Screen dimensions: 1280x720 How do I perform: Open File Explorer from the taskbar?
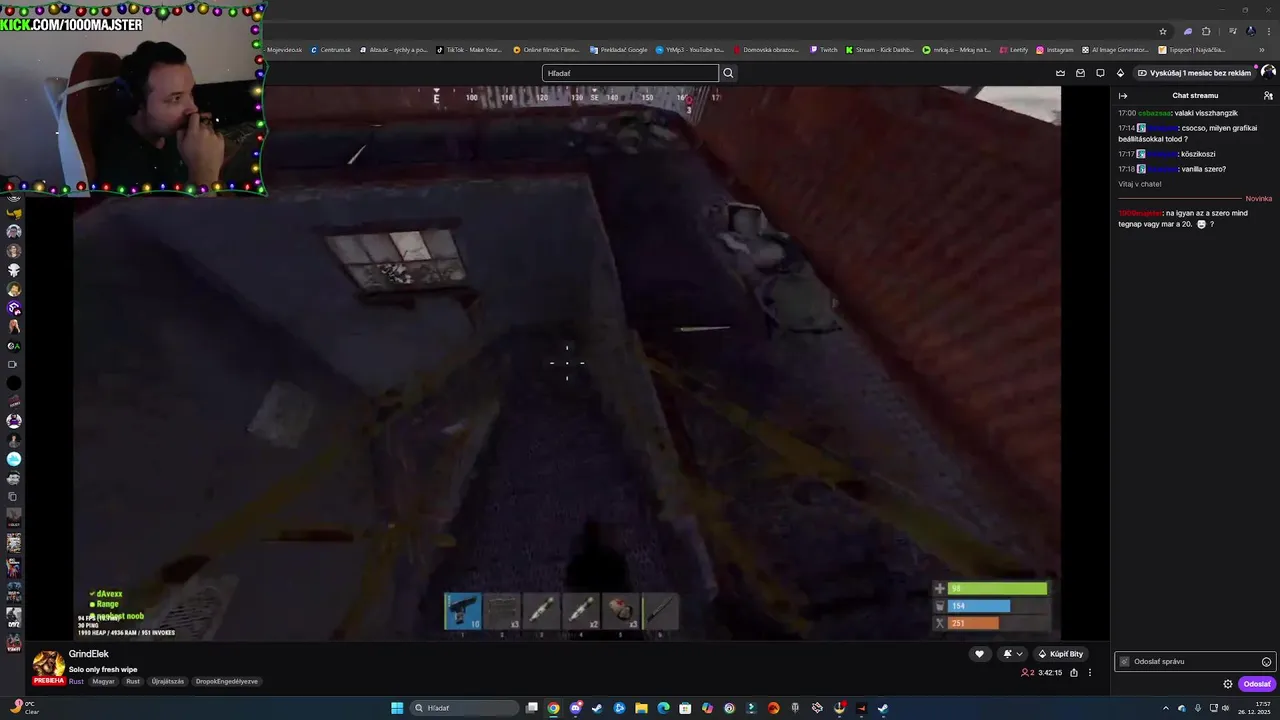click(641, 708)
